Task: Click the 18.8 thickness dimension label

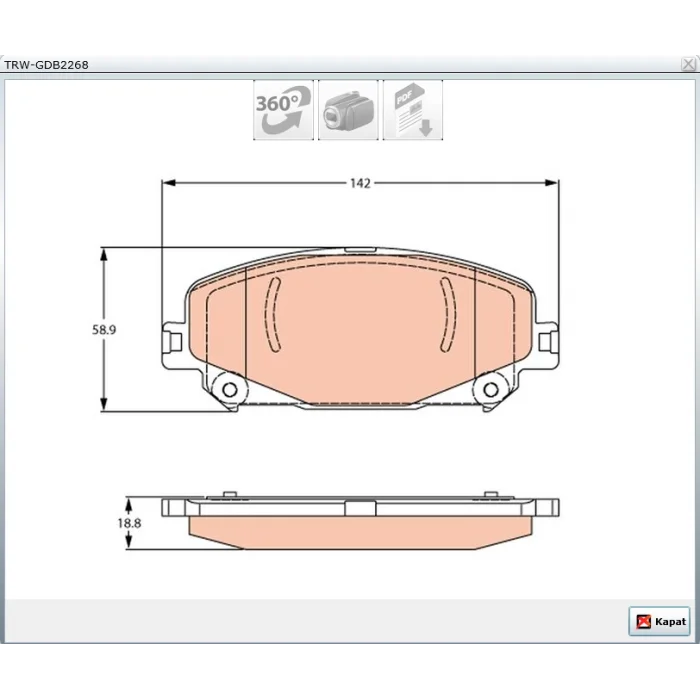Action: 129,523
